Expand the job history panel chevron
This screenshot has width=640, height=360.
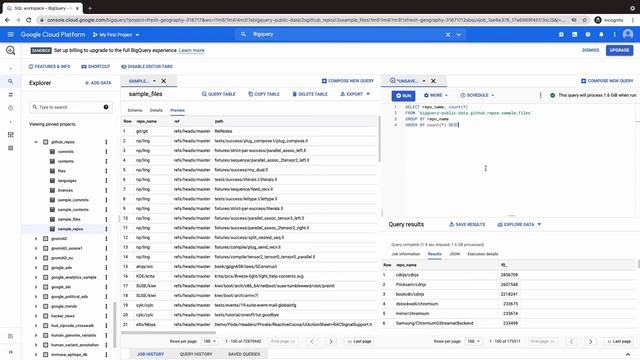click(628, 354)
